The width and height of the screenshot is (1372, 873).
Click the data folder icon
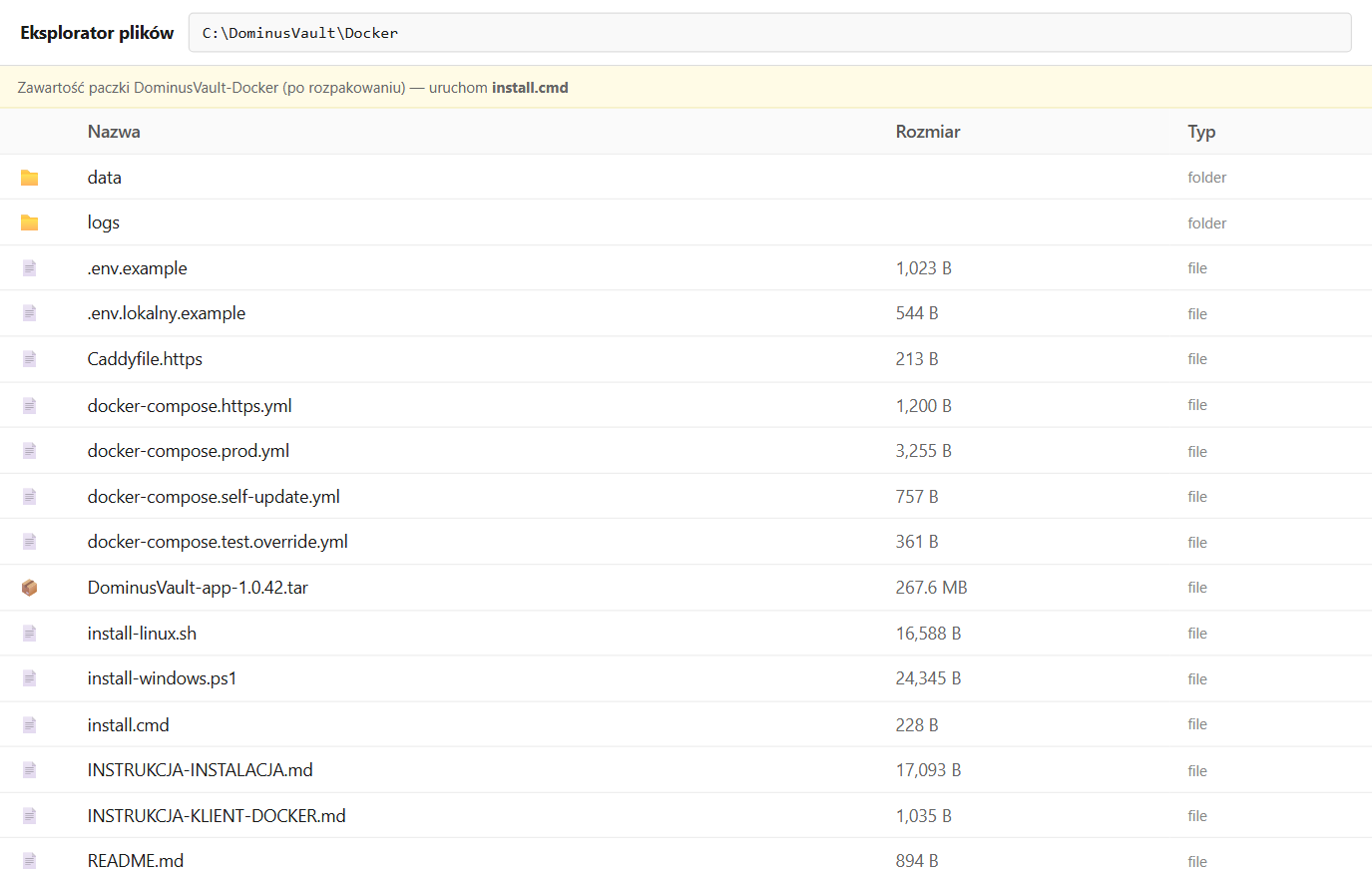[30, 178]
